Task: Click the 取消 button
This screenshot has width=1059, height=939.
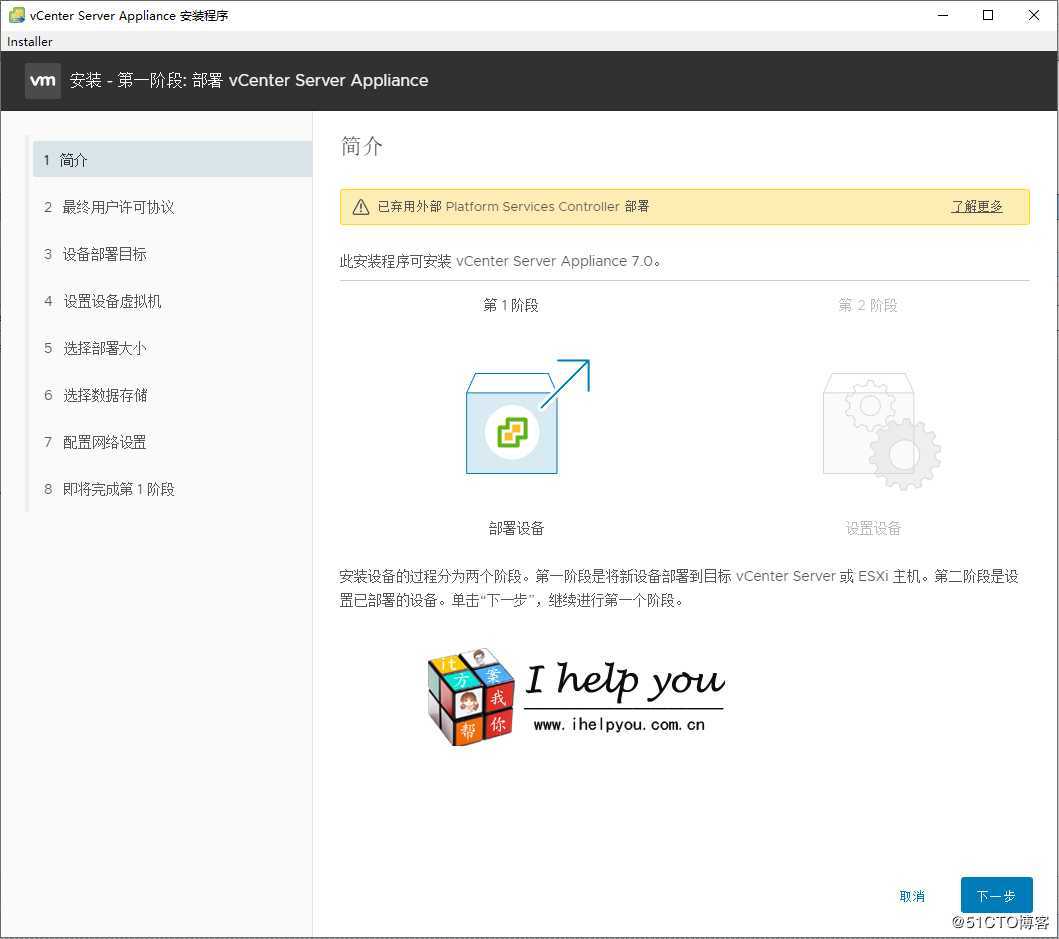Action: 912,896
